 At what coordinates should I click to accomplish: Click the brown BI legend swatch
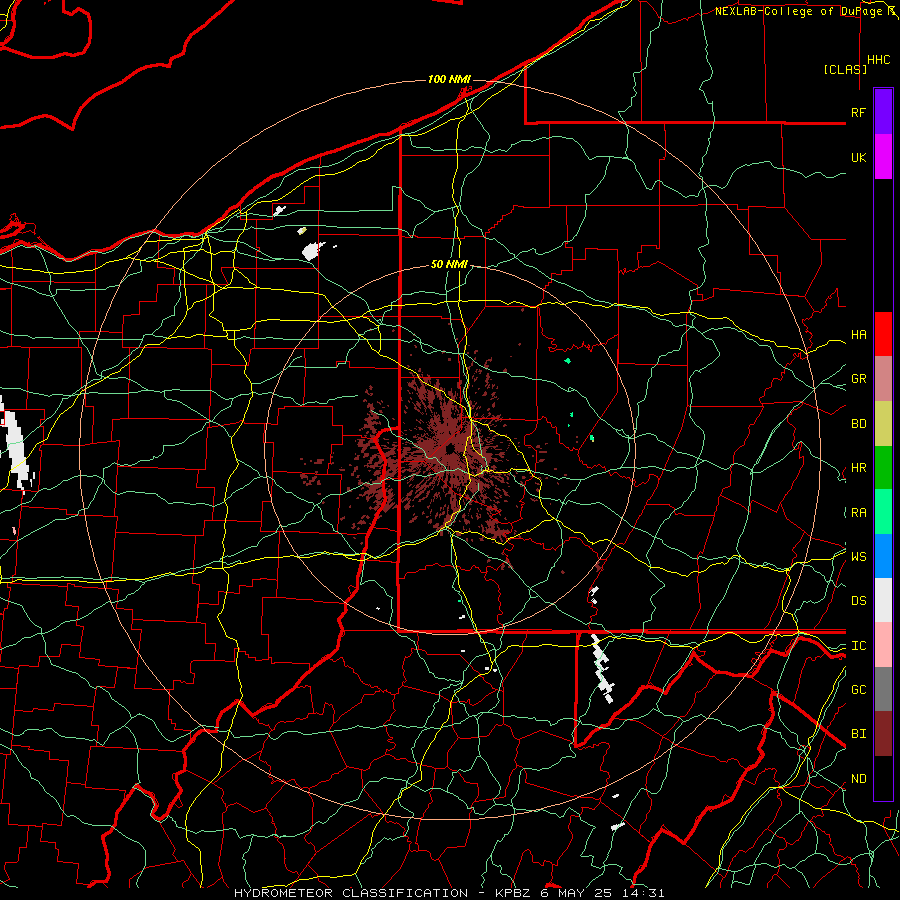pyautogui.click(x=883, y=734)
